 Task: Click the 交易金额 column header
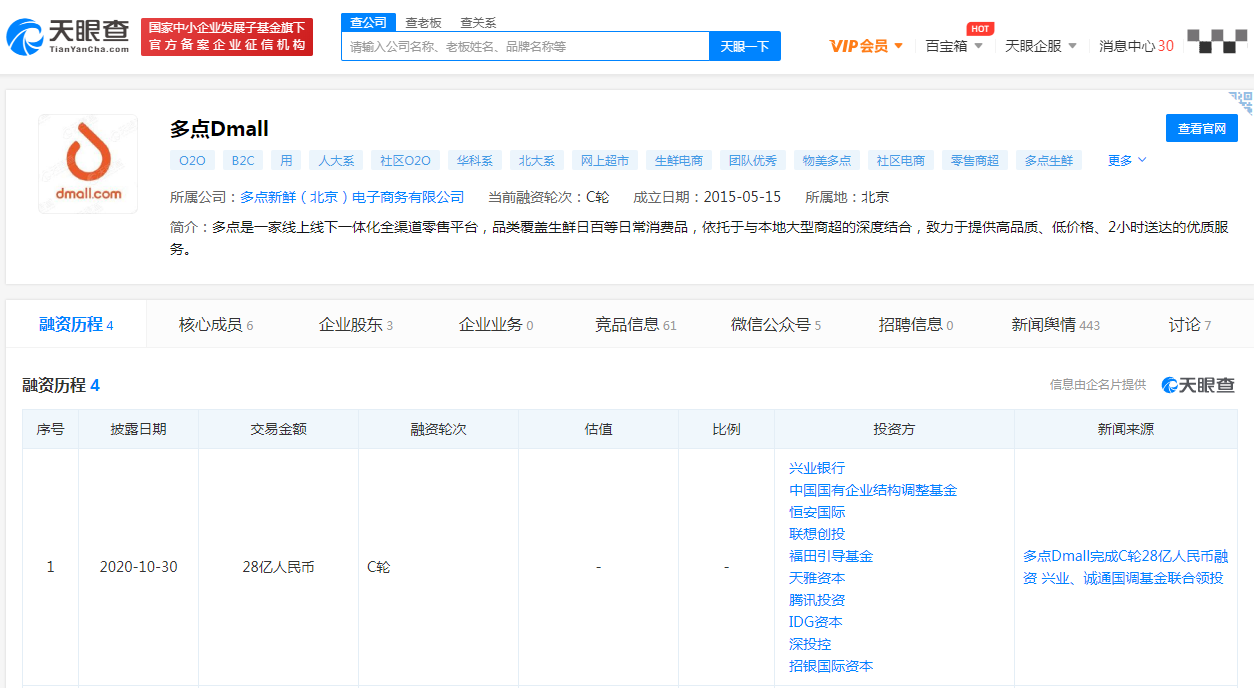click(x=278, y=429)
